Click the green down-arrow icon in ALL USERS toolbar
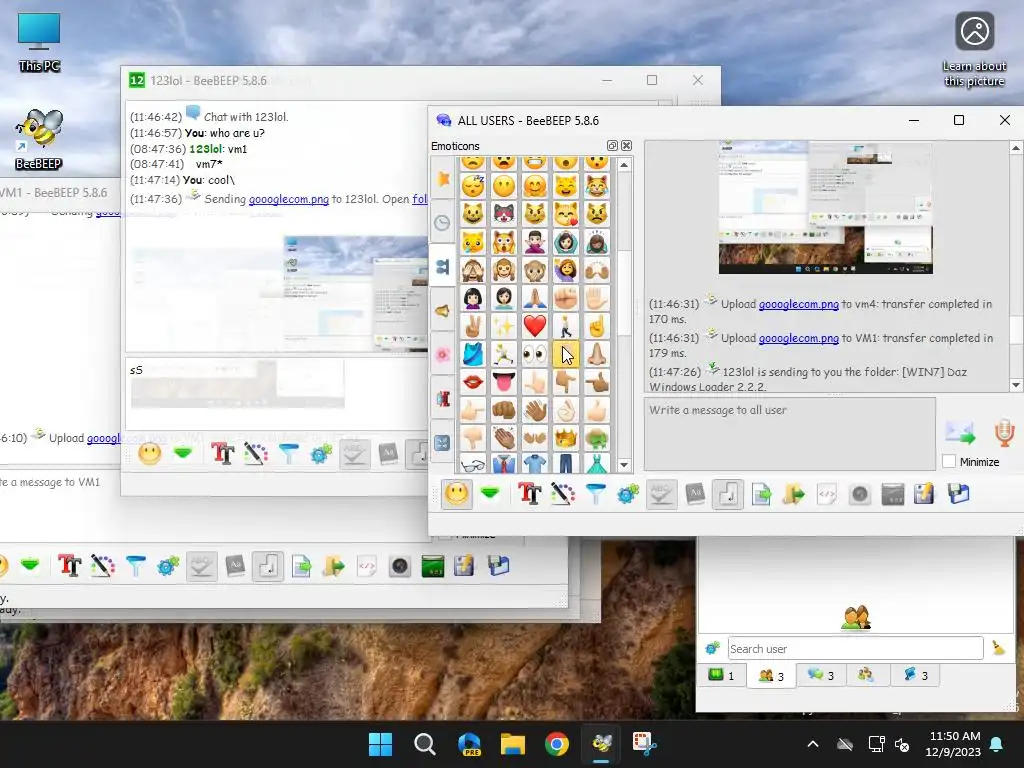 [490, 494]
